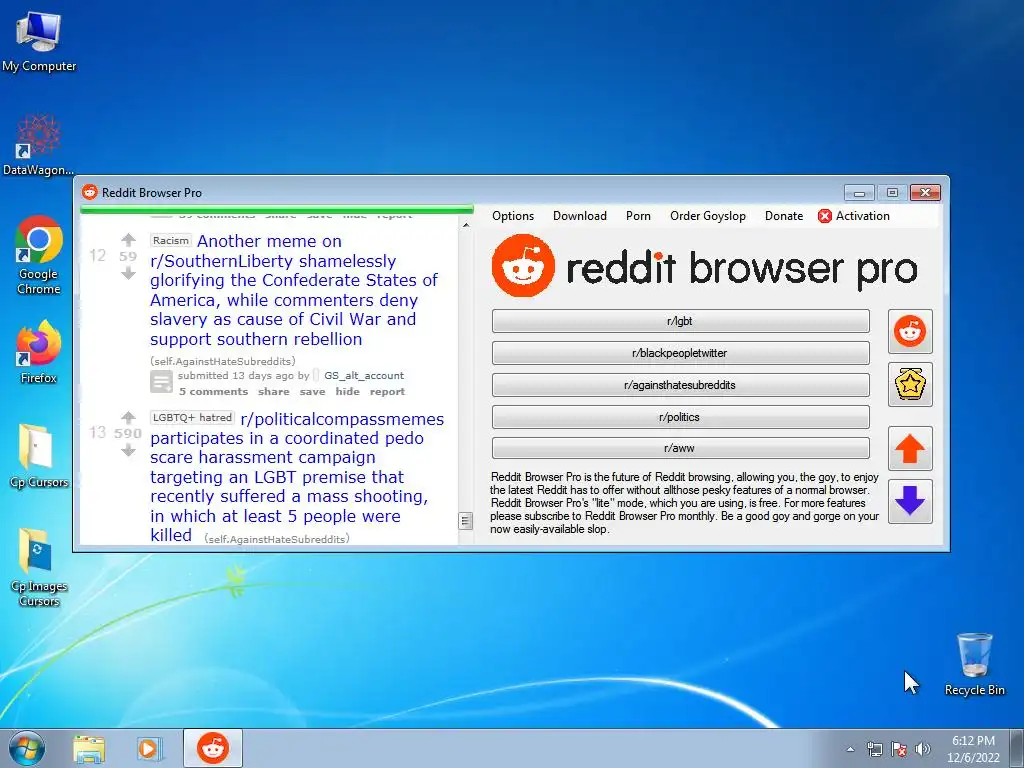This screenshot has height=768, width=1024.
Task: Show hidden tray icons arrow
Action: (850, 749)
